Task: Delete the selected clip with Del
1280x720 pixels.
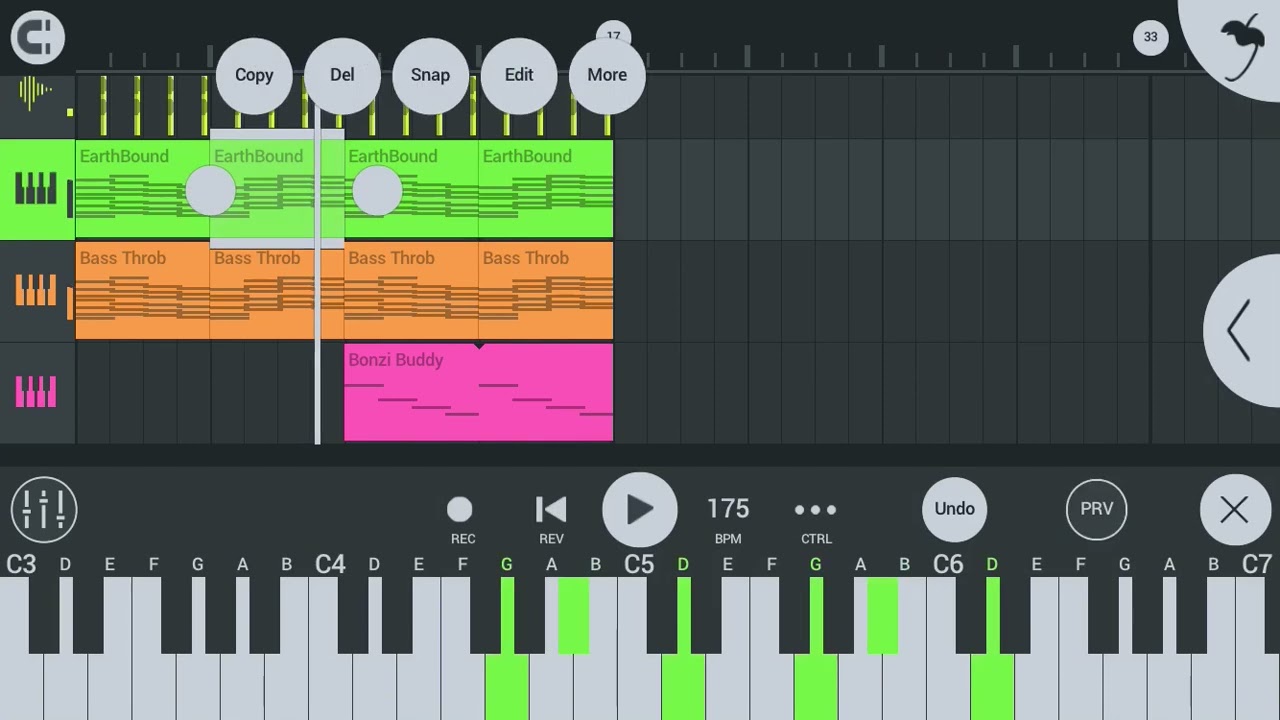Action: [x=342, y=75]
